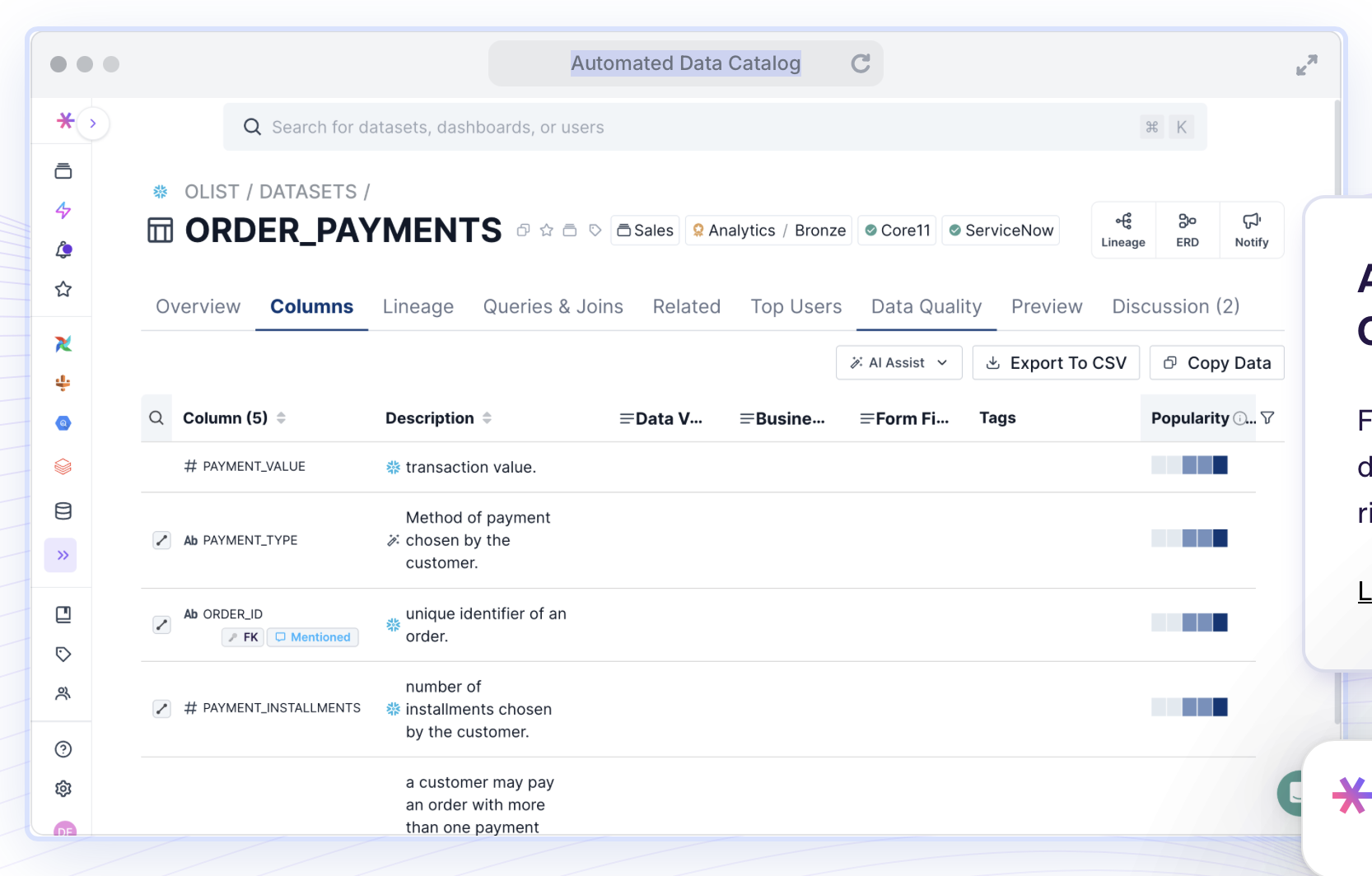1372x876 pixels.
Task: Switch to the Overview tab
Action: coord(198,306)
